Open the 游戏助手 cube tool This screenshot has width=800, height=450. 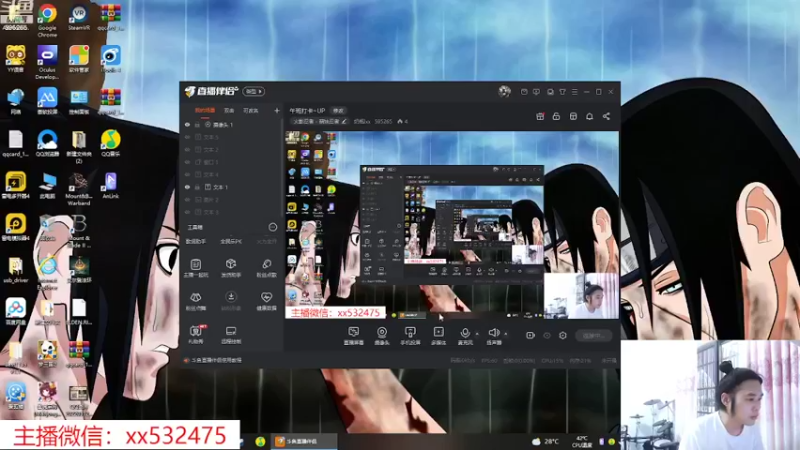click(231, 268)
